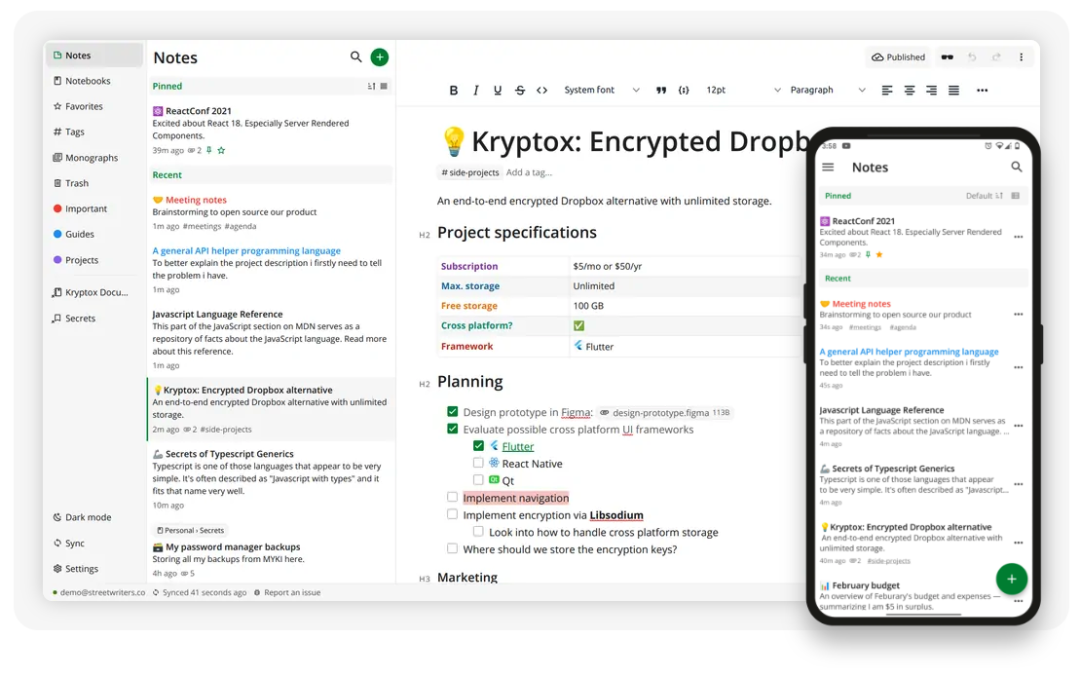
Task: Toggle inline code formatting icon
Action: [x=542, y=90]
